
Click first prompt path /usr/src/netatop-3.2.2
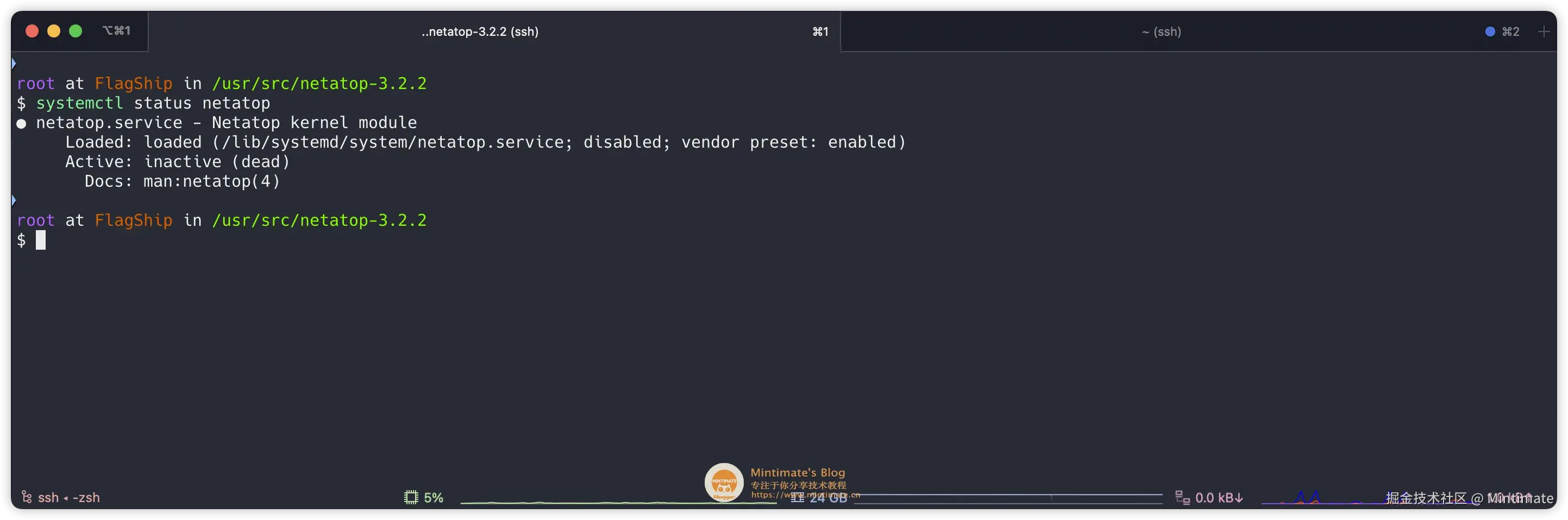coord(319,84)
